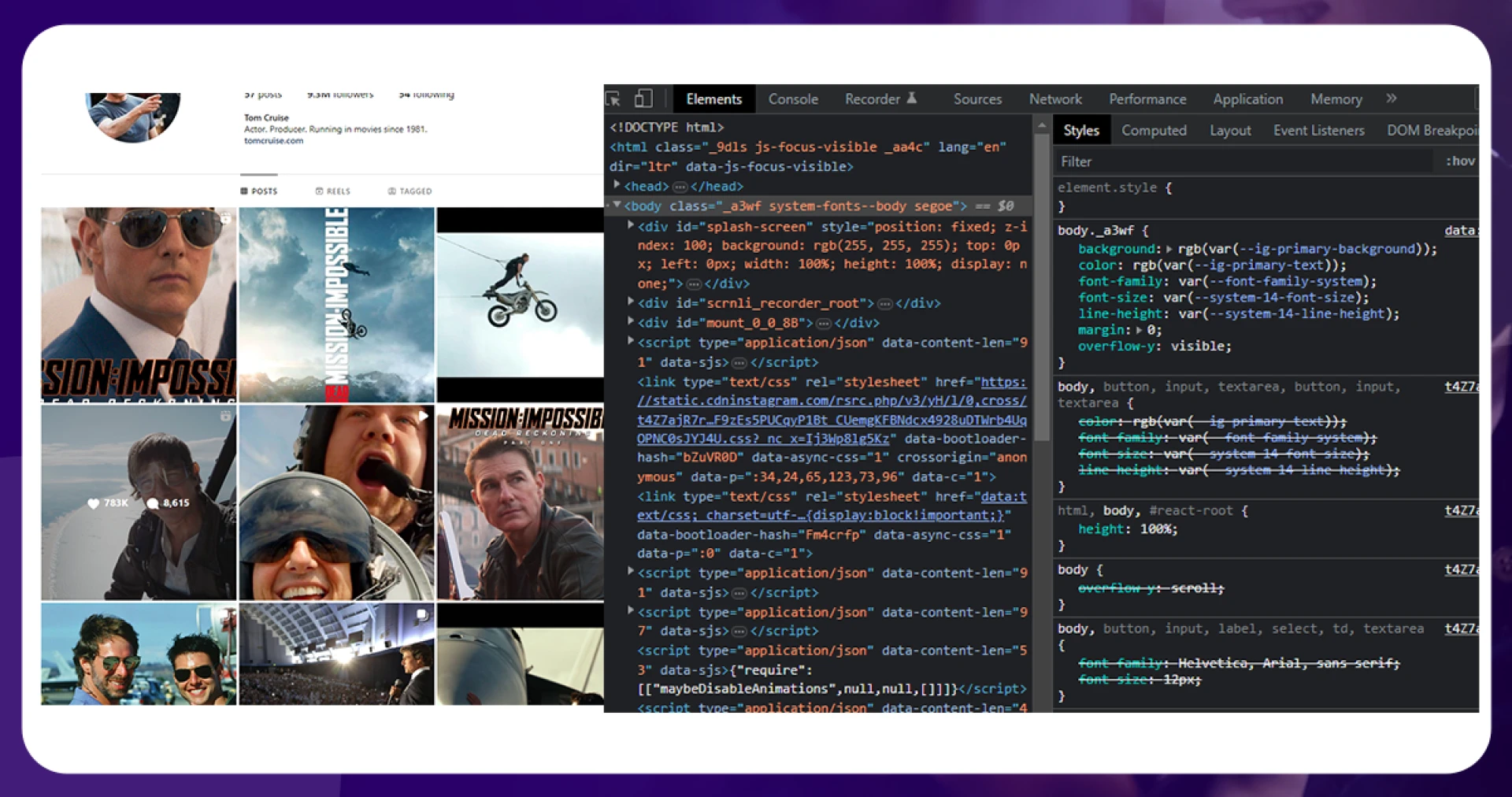Select the Posts tab on the profile
Image resolution: width=1512 pixels, height=797 pixels.
(x=259, y=191)
